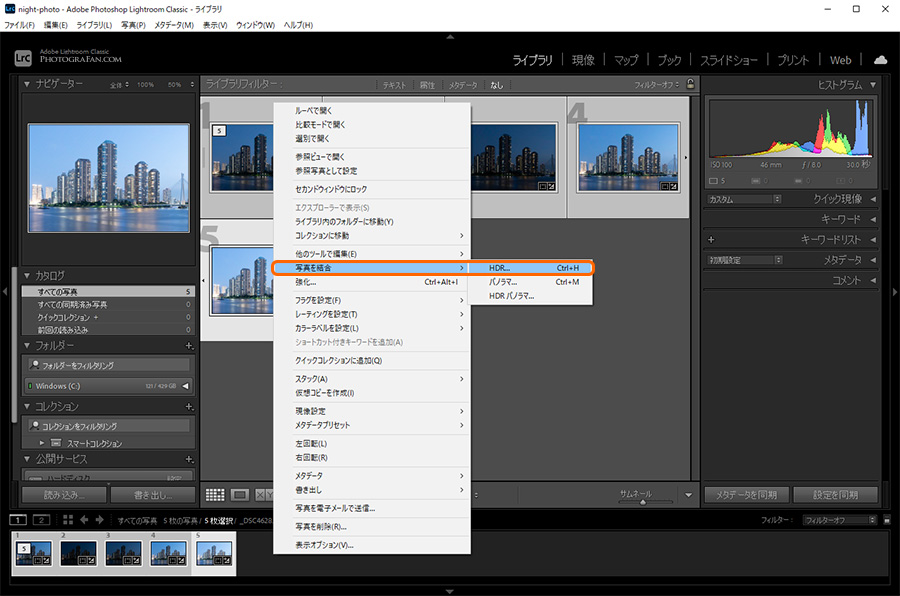Enable the Attribute library filter
This screenshot has width=900, height=596.
point(427,85)
